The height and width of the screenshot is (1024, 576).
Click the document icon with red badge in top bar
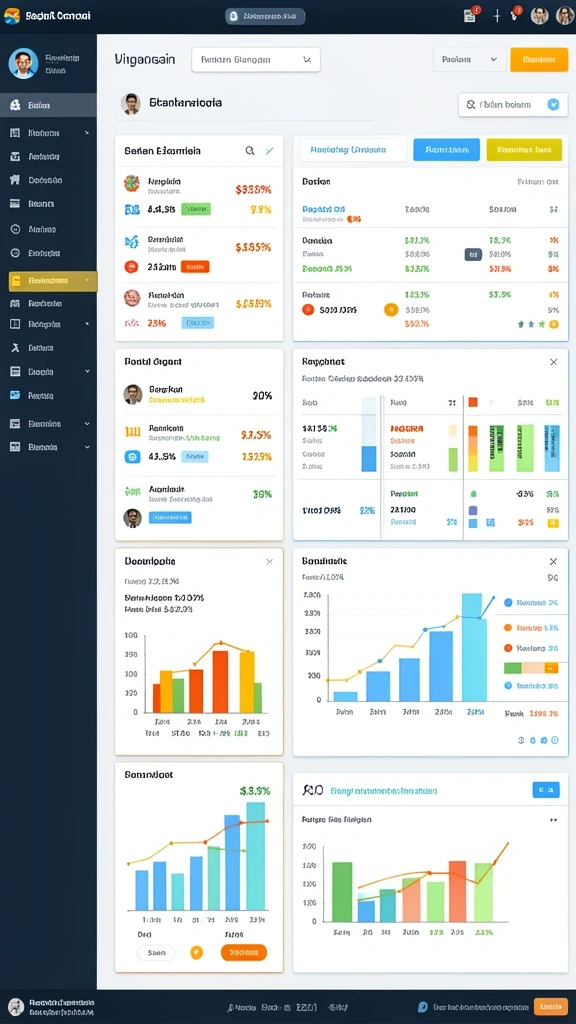coord(469,16)
